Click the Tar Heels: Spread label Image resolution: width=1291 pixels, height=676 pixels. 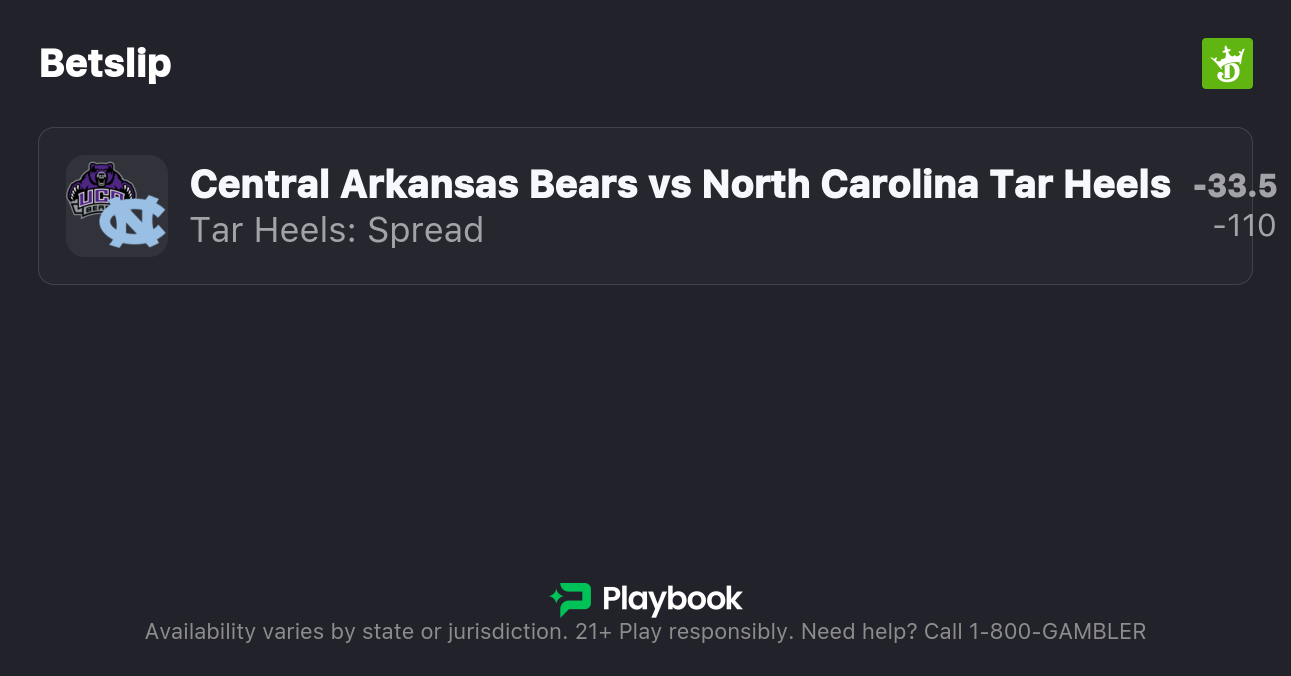(x=336, y=230)
